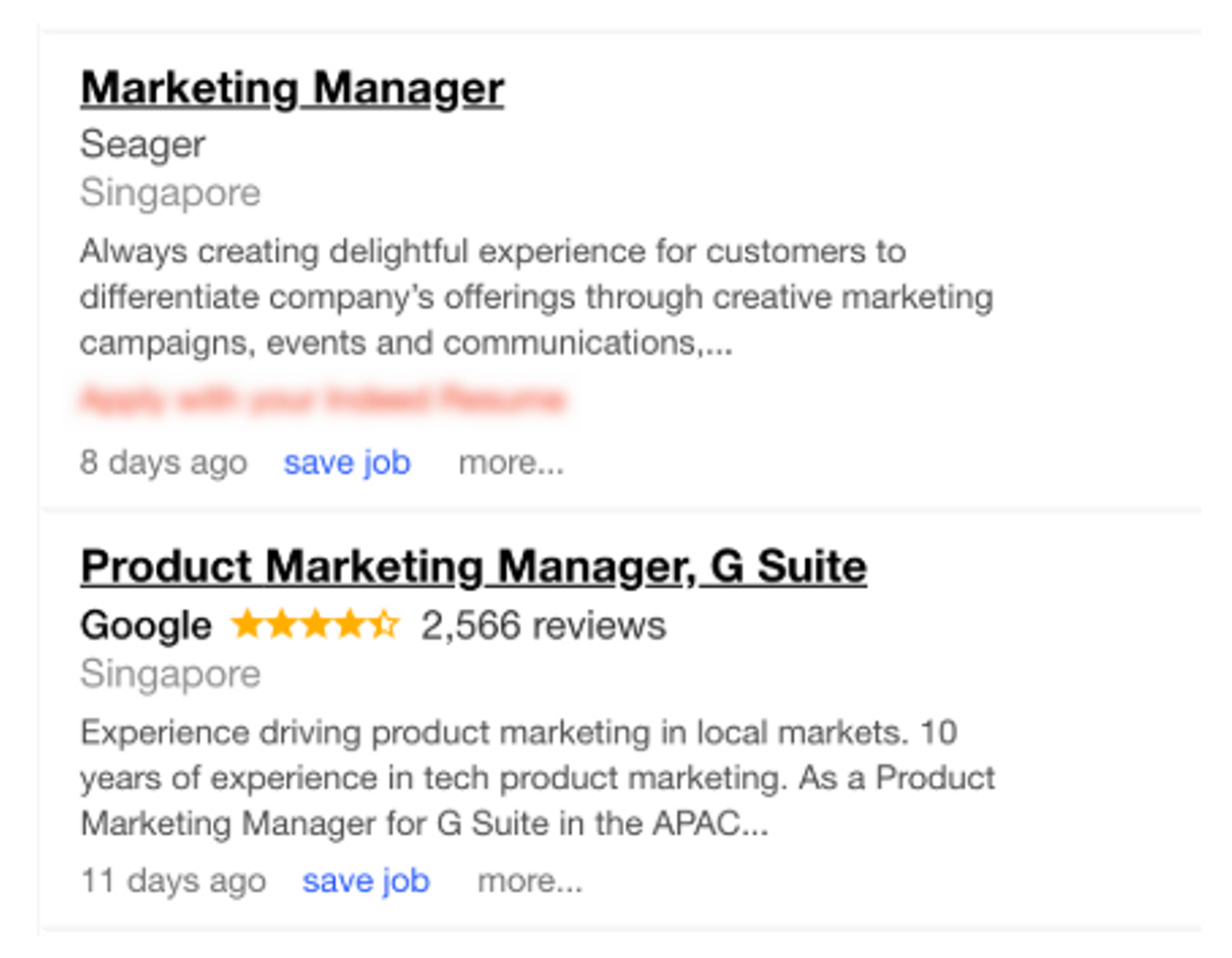This screenshot has width=1232, height=958.
Task: Click the "11 days ago" posting date
Action: (x=173, y=881)
